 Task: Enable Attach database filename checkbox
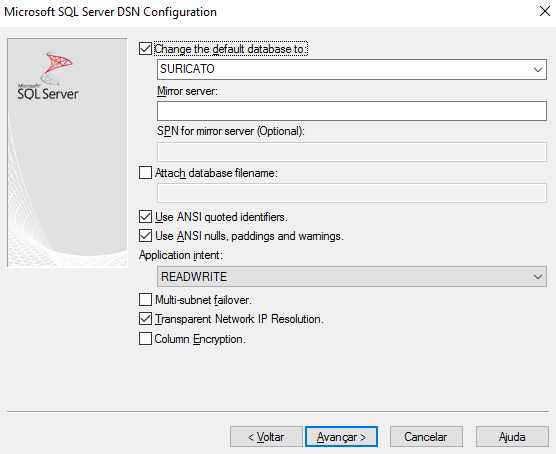coord(145,173)
